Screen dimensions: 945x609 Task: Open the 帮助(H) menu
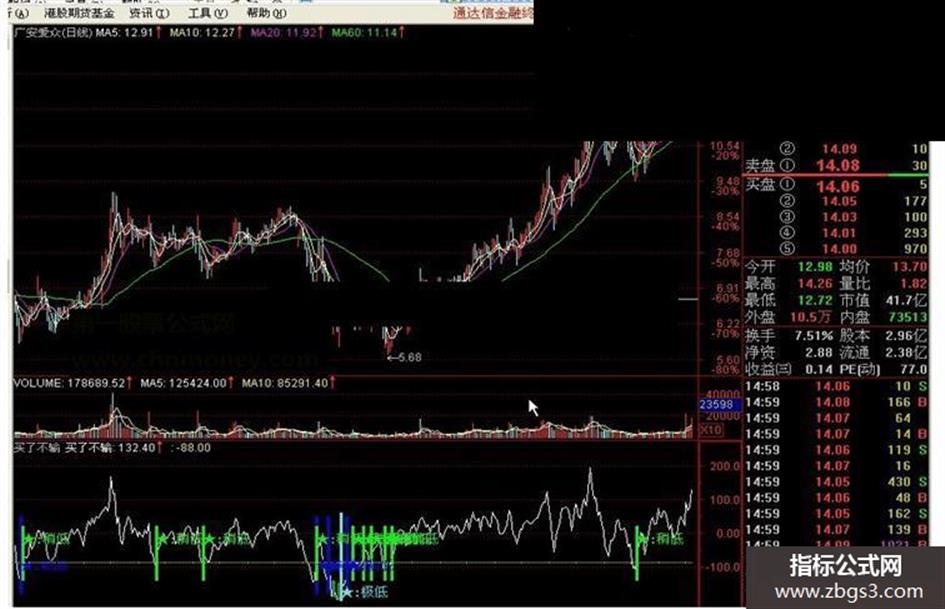[x=266, y=13]
